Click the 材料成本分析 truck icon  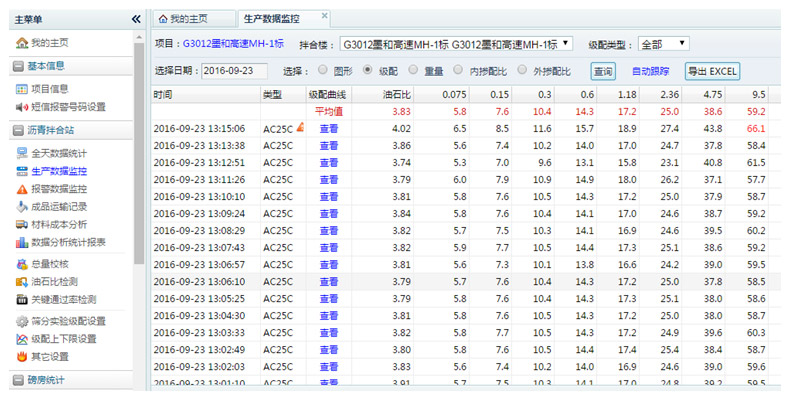tap(22, 225)
